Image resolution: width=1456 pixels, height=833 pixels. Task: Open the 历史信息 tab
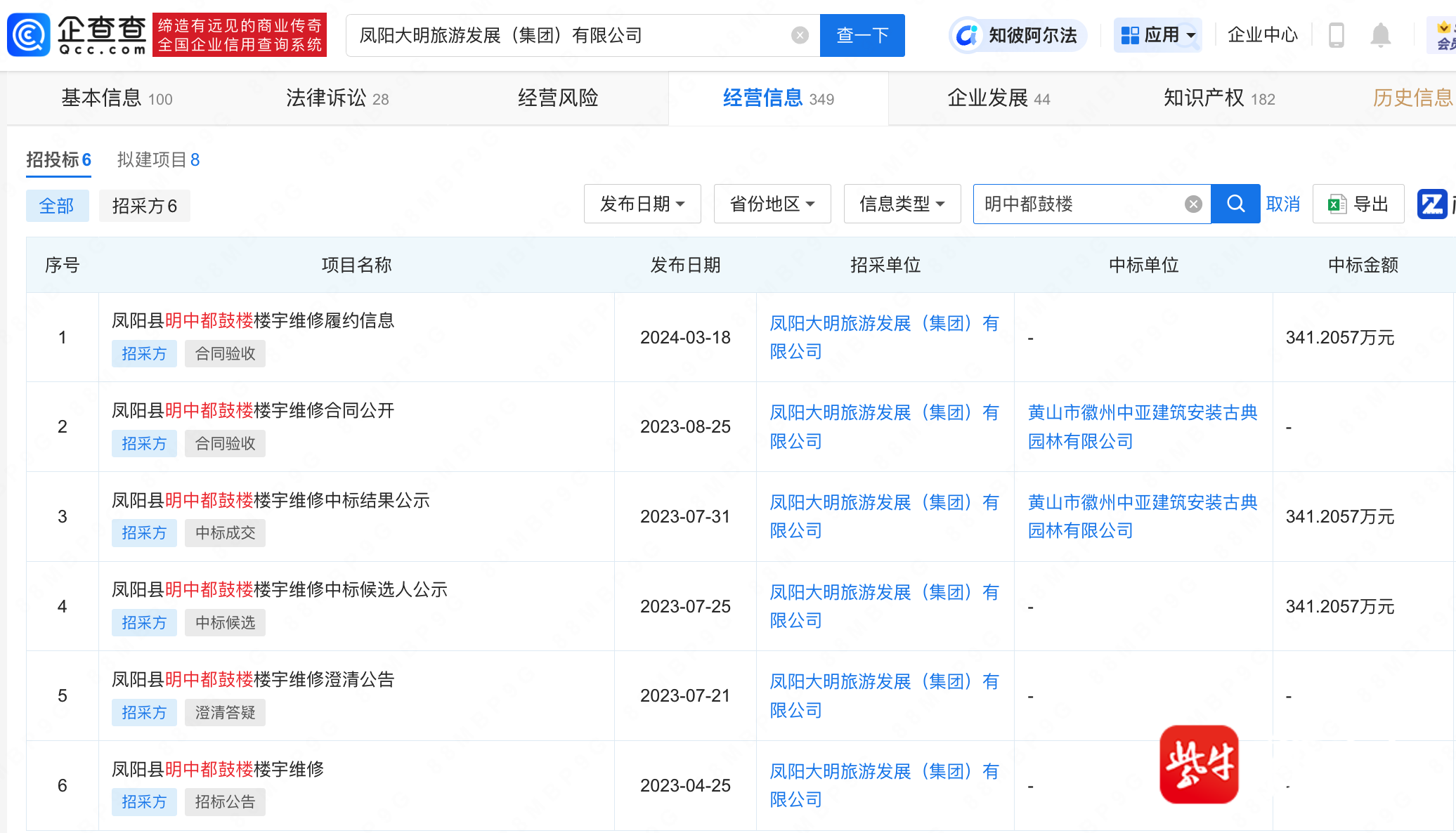(x=1413, y=98)
